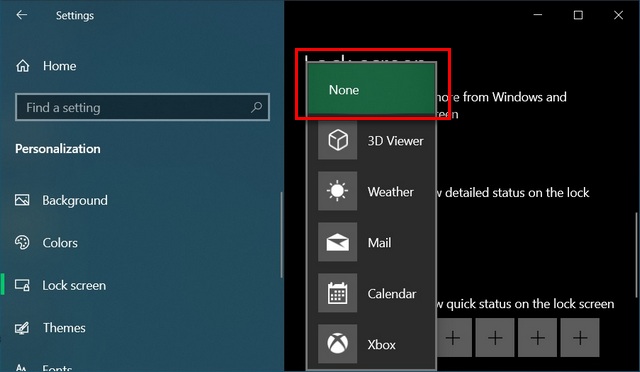Screen dimensions: 640x372
Task: Open the Lock screen settings page
Action: click(x=74, y=285)
